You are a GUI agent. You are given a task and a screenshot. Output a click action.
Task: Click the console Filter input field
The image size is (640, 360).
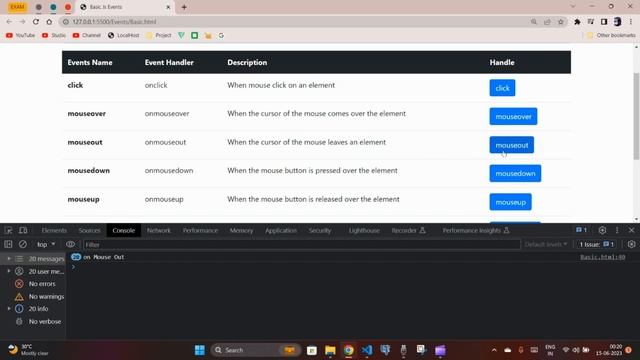pyautogui.click(x=302, y=244)
